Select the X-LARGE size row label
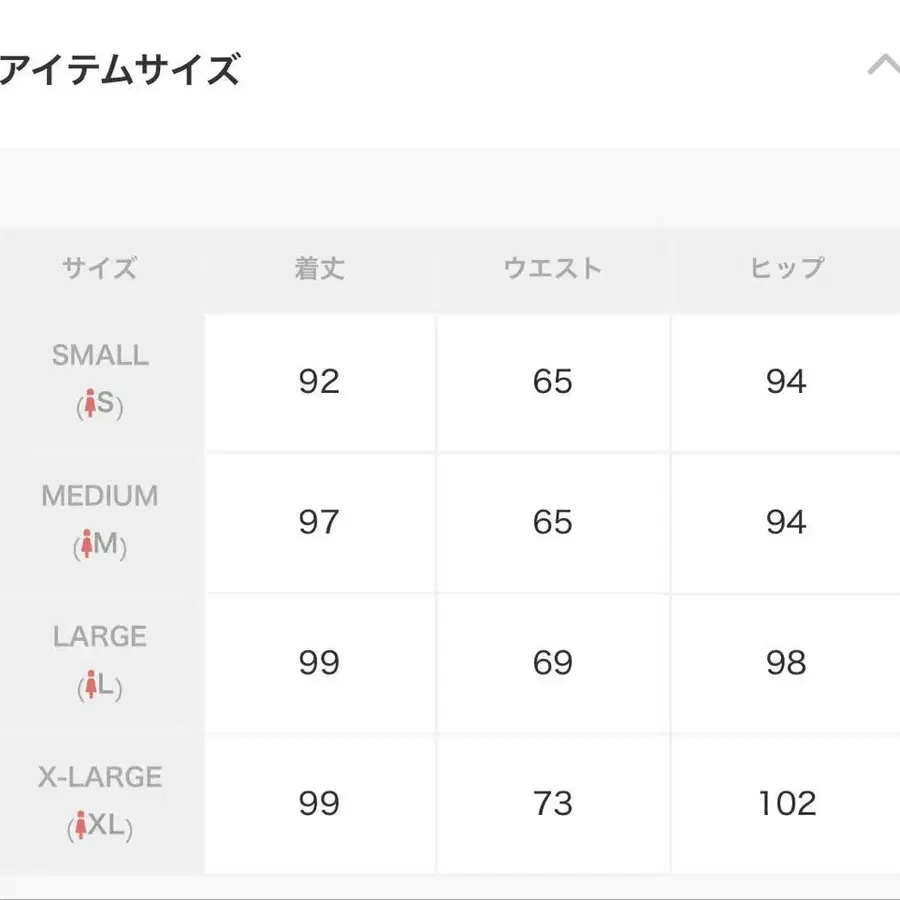 point(100,777)
